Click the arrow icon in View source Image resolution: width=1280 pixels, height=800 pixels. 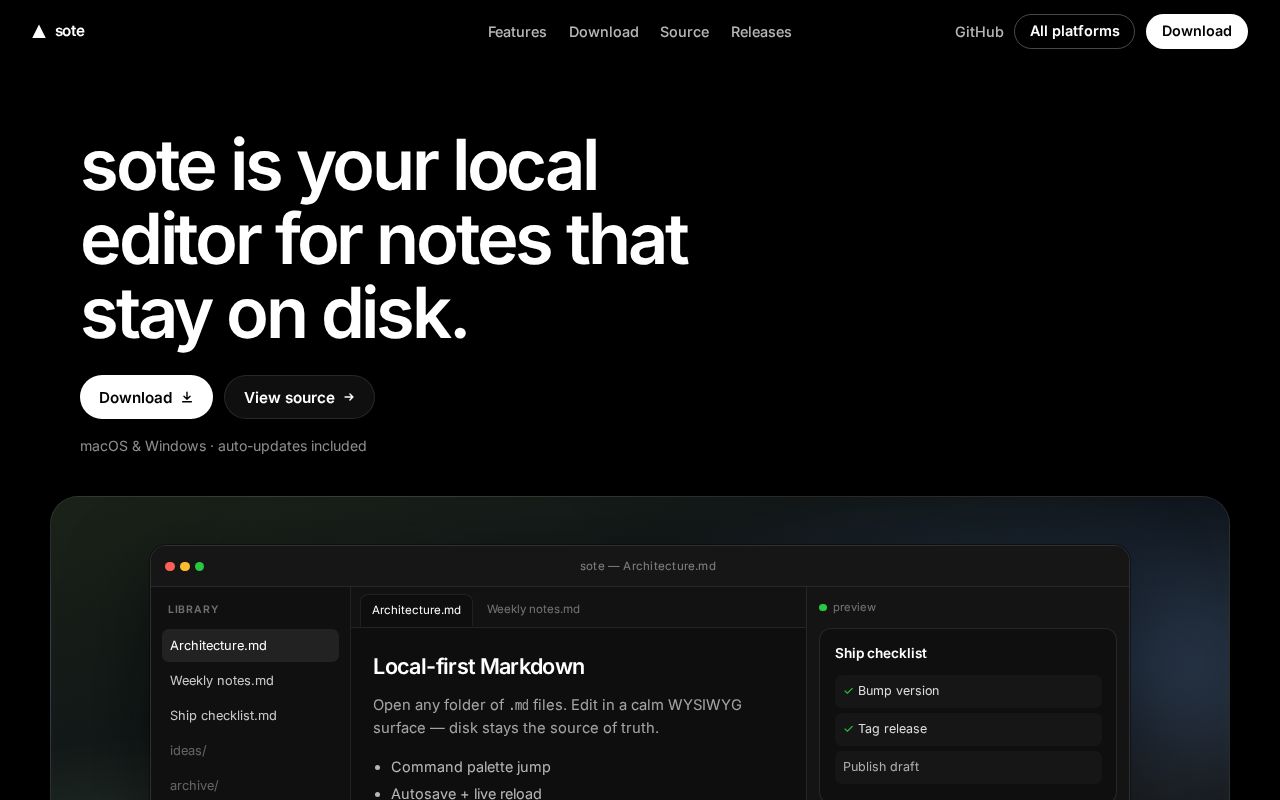(x=349, y=397)
